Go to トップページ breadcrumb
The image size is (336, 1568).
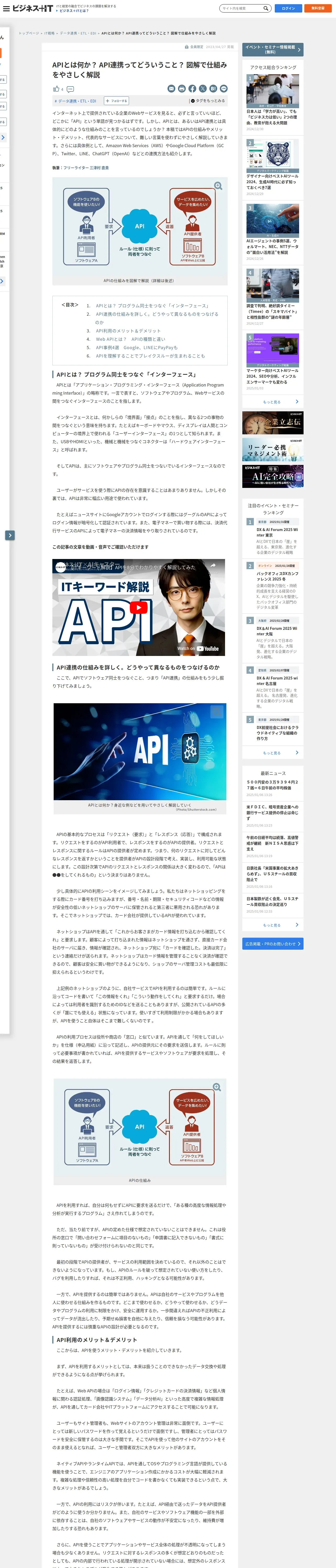point(29,33)
